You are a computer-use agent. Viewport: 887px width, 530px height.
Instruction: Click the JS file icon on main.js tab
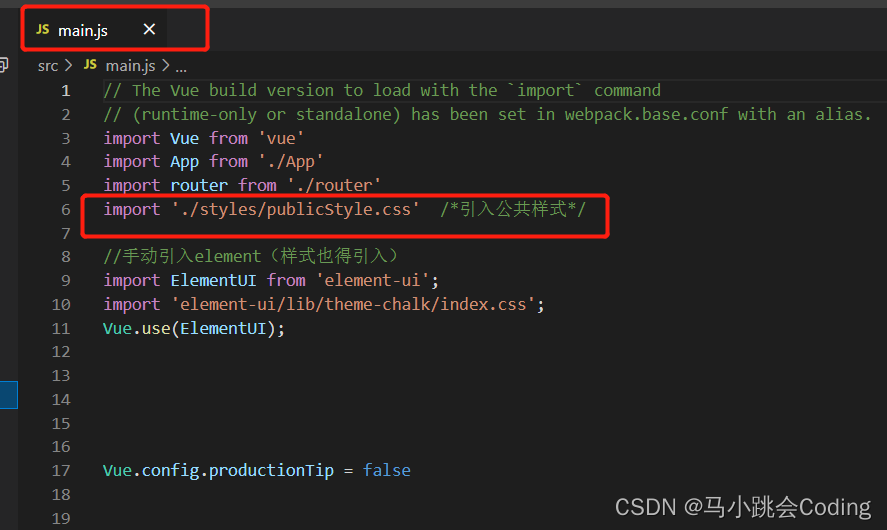click(43, 29)
